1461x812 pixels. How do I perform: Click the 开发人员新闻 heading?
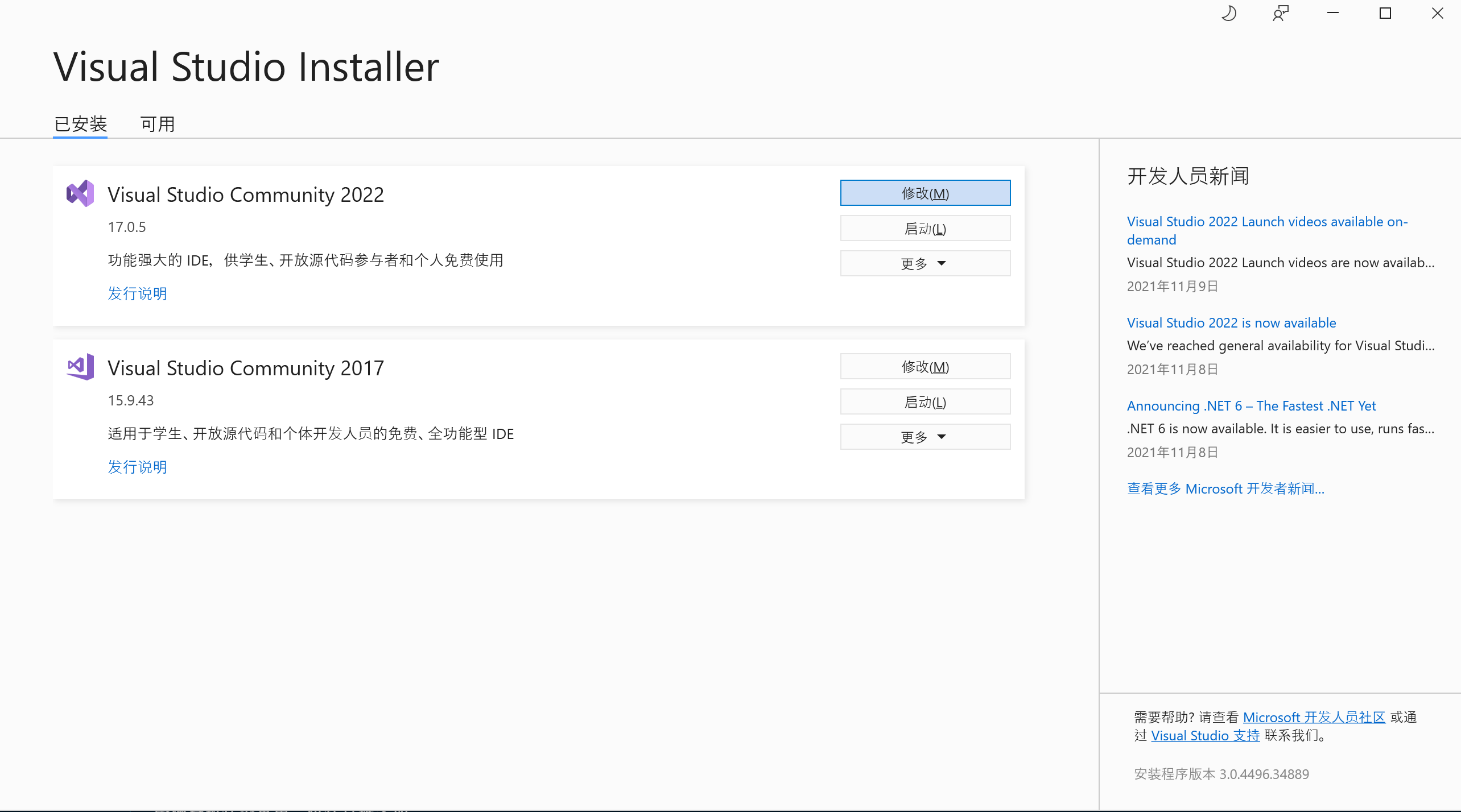(x=1188, y=176)
